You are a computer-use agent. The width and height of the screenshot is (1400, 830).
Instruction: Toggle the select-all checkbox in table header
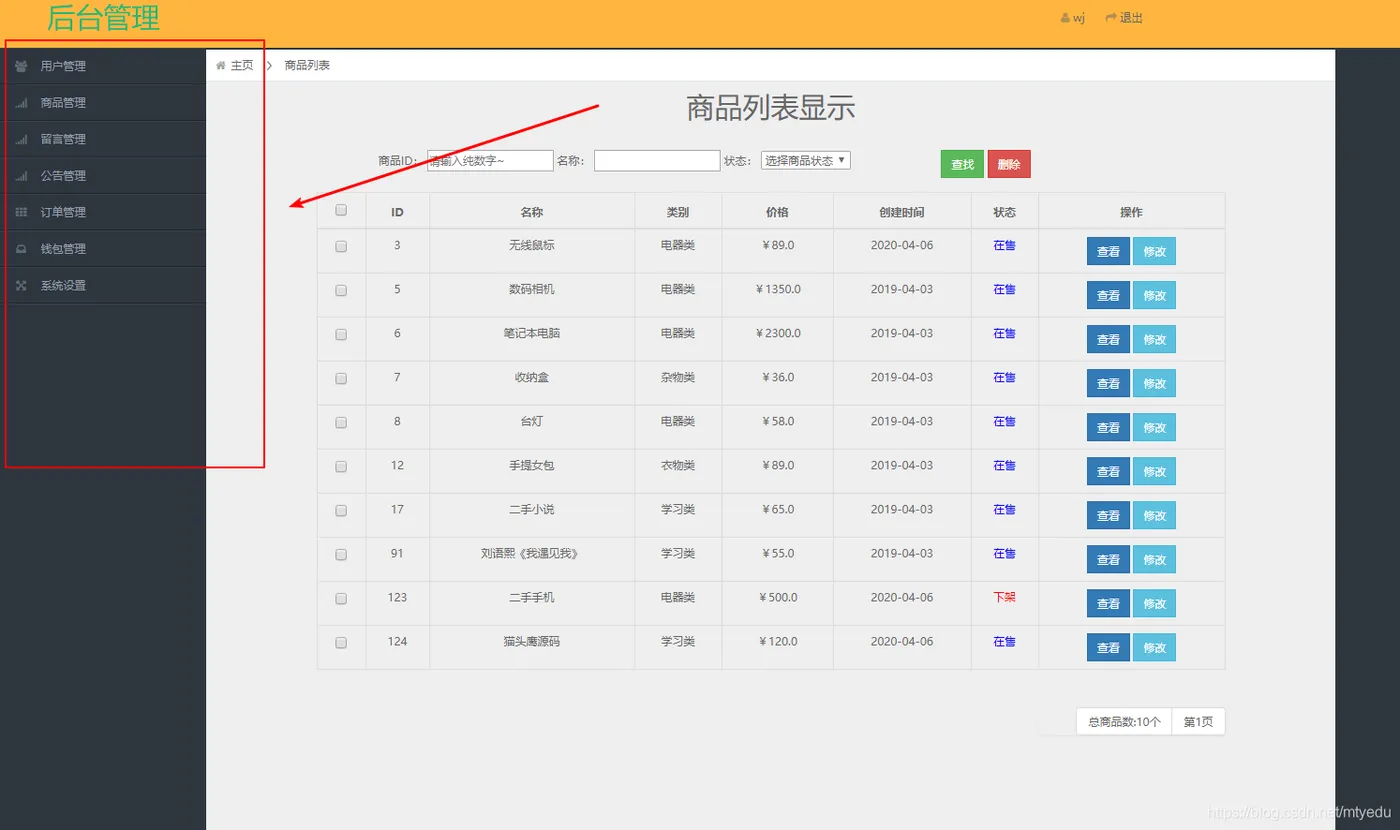click(341, 211)
